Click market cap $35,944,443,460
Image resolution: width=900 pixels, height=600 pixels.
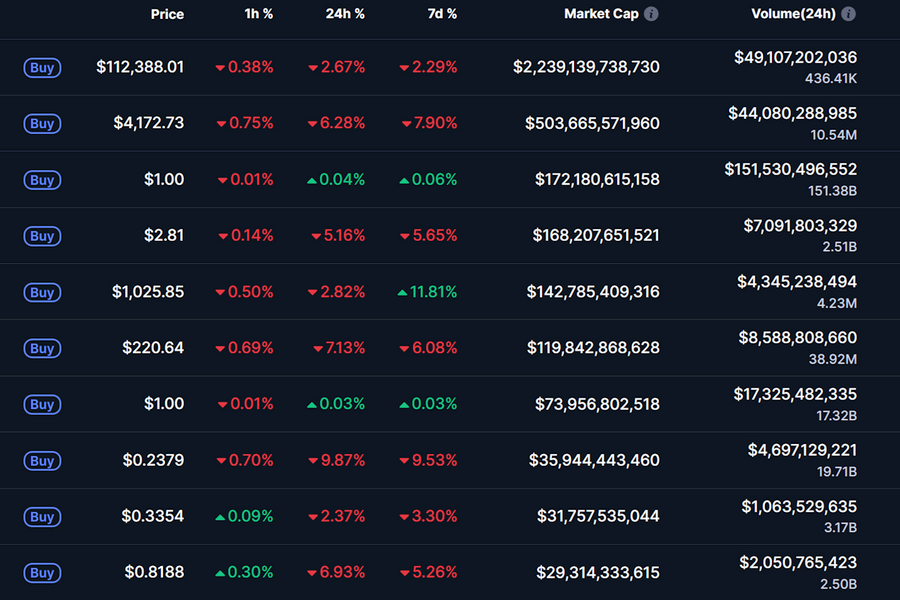click(594, 460)
